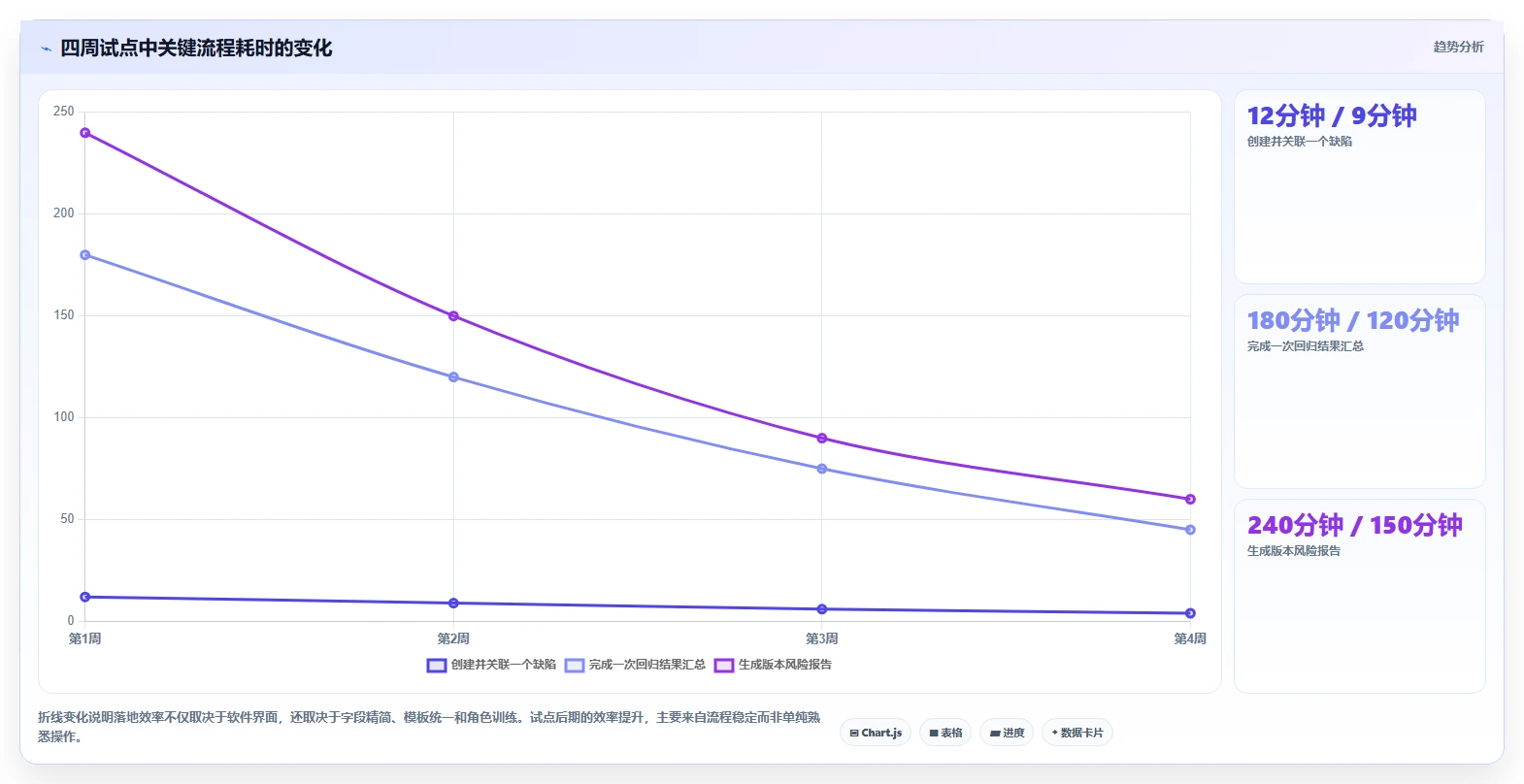Click the 150 y-axis label

[64, 315]
